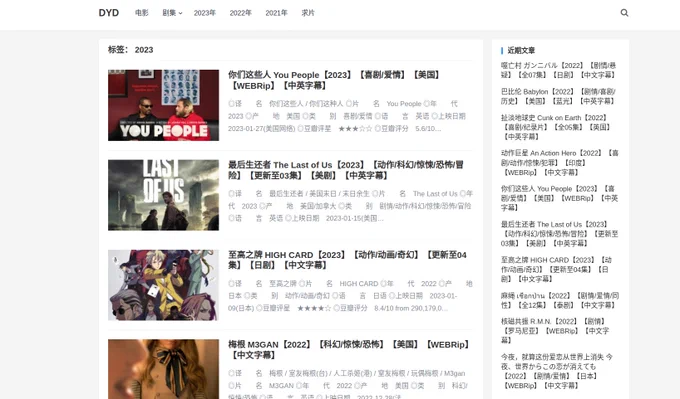Open article title 梅根 M3GAN
The height and width of the screenshot is (399, 680).
click(350, 350)
